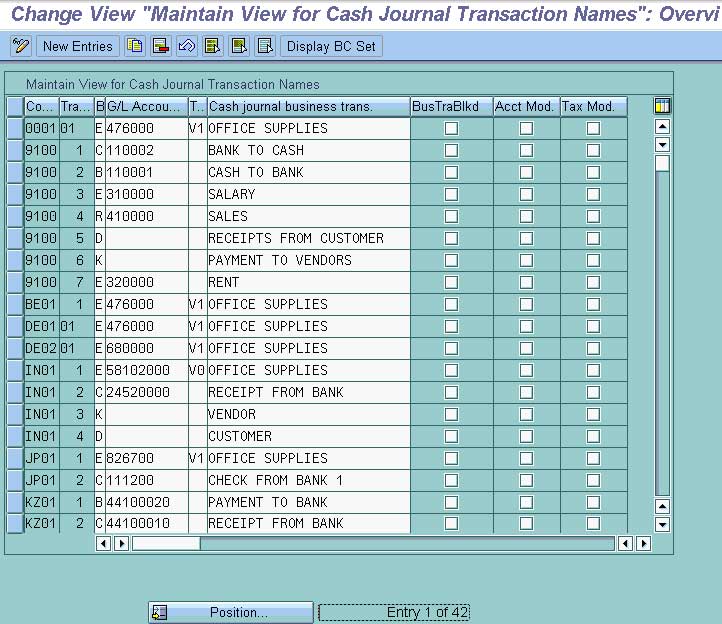Click the upper vertical scroll down arrow

[x=662, y=145]
